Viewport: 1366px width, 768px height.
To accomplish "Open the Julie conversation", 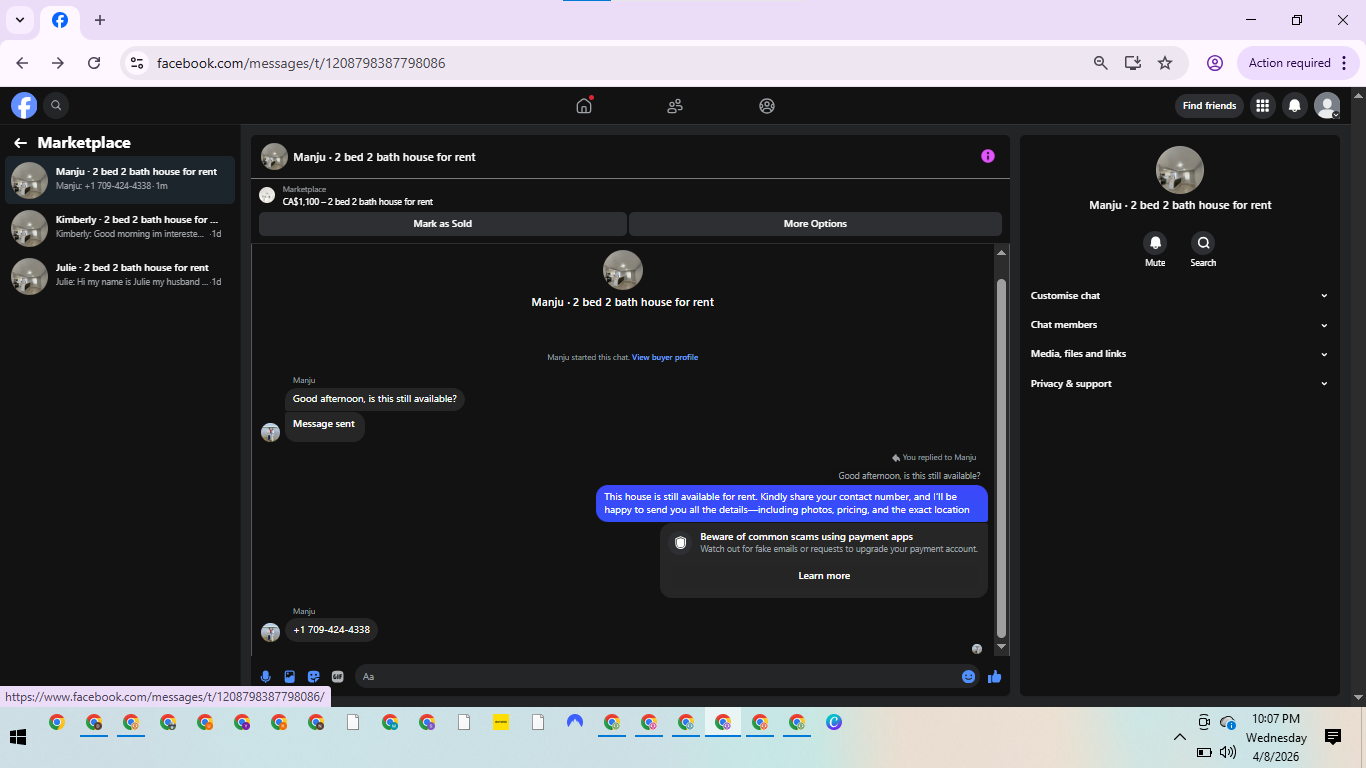I will click(x=120, y=276).
